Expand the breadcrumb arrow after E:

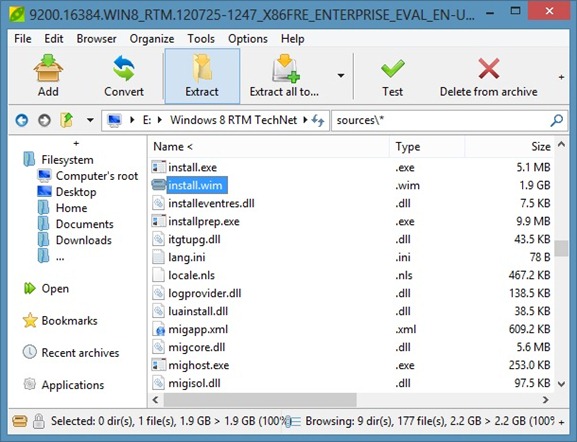[x=160, y=120]
